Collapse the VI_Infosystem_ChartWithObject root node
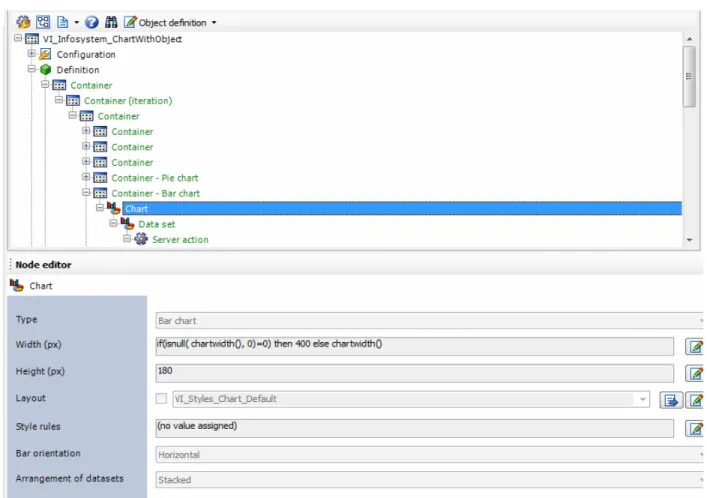This screenshot has width=707, height=498. pyautogui.click(x=18, y=38)
